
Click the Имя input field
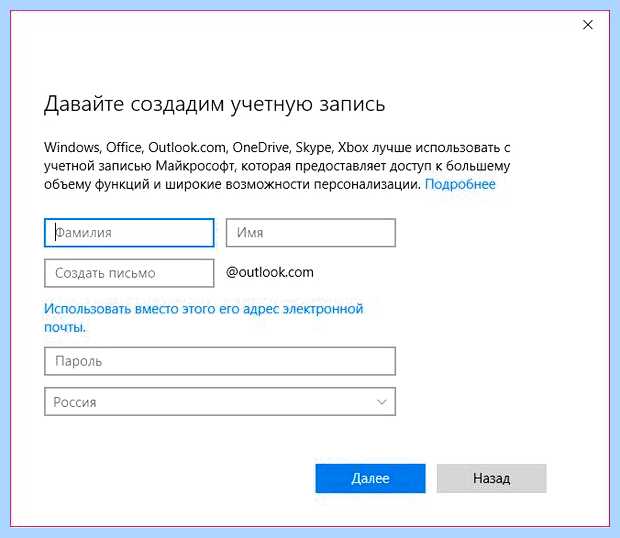pos(311,233)
